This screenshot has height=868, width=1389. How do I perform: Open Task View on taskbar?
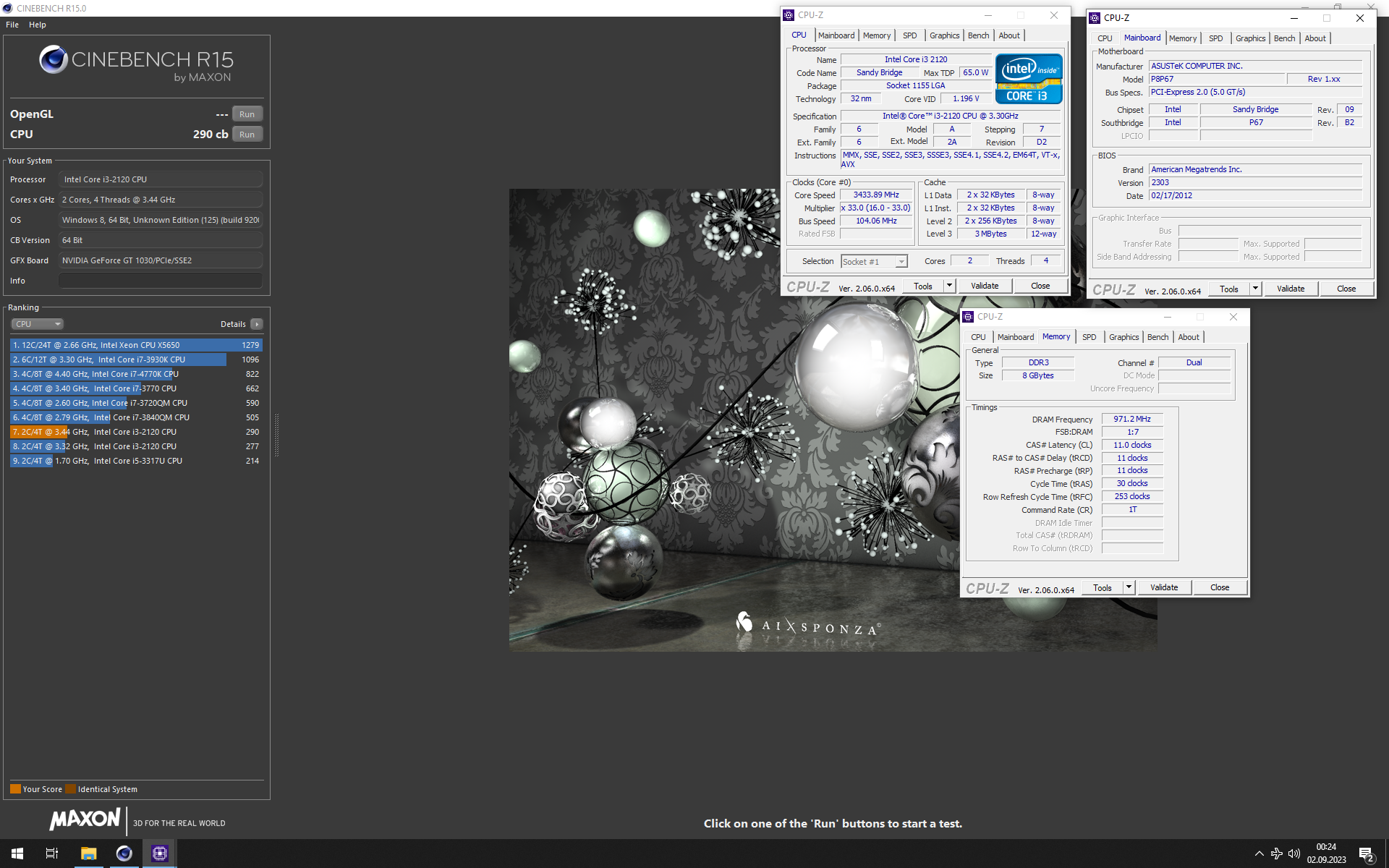52,854
